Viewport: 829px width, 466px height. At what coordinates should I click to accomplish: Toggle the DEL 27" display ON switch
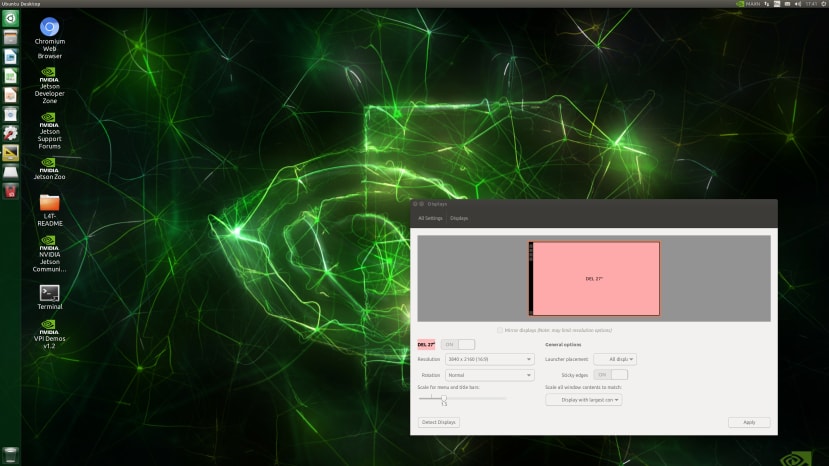[458, 344]
